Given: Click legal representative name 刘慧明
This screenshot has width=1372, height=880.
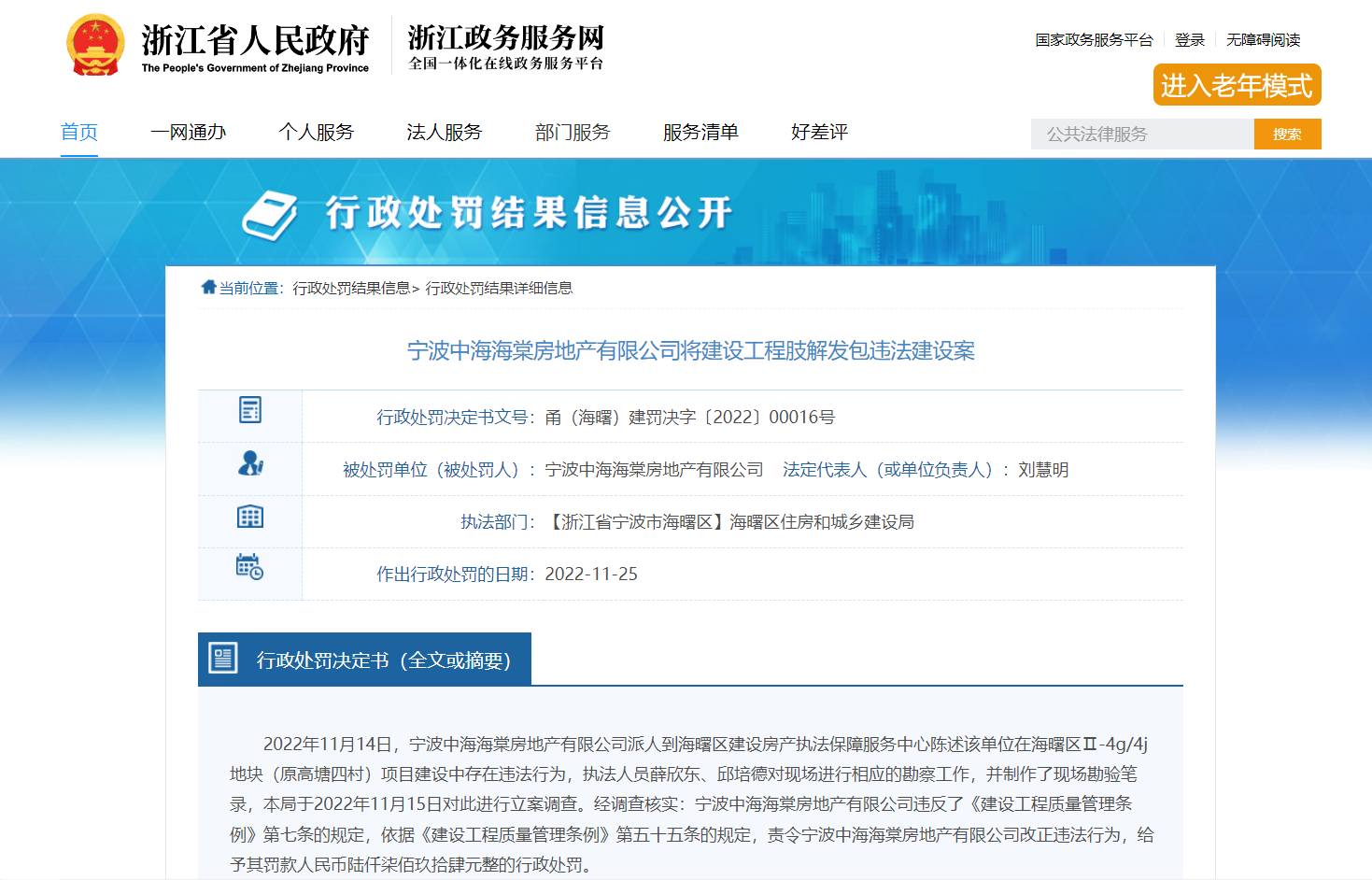Looking at the screenshot, I should pyautogui.click(x=1043, y=469).
